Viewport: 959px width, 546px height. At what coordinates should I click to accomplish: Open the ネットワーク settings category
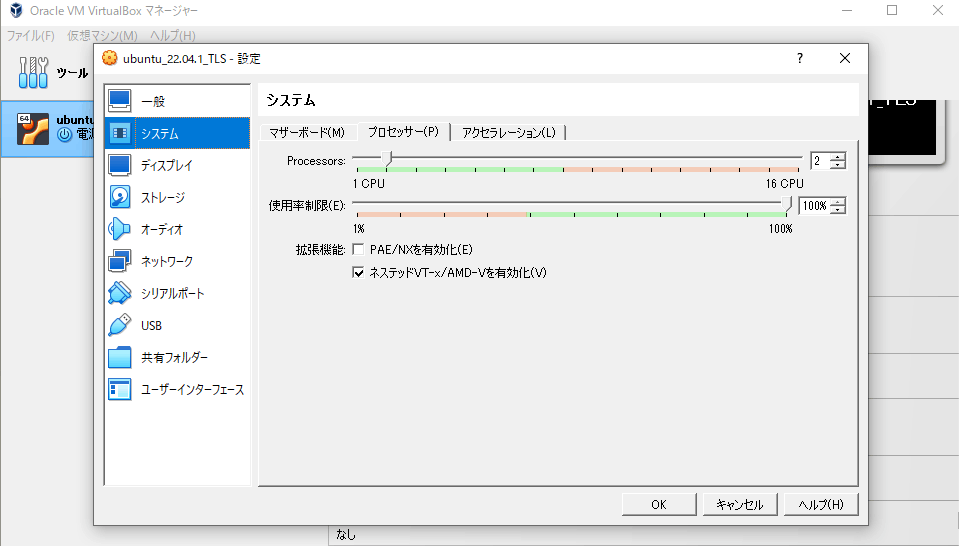[177, 261]
